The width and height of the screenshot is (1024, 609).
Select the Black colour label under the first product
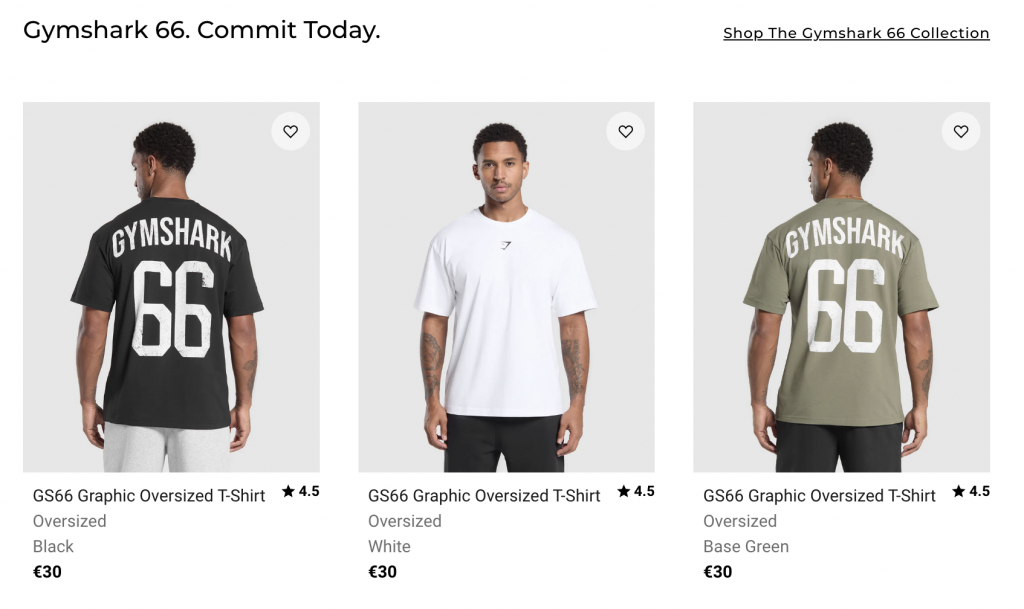53,546
